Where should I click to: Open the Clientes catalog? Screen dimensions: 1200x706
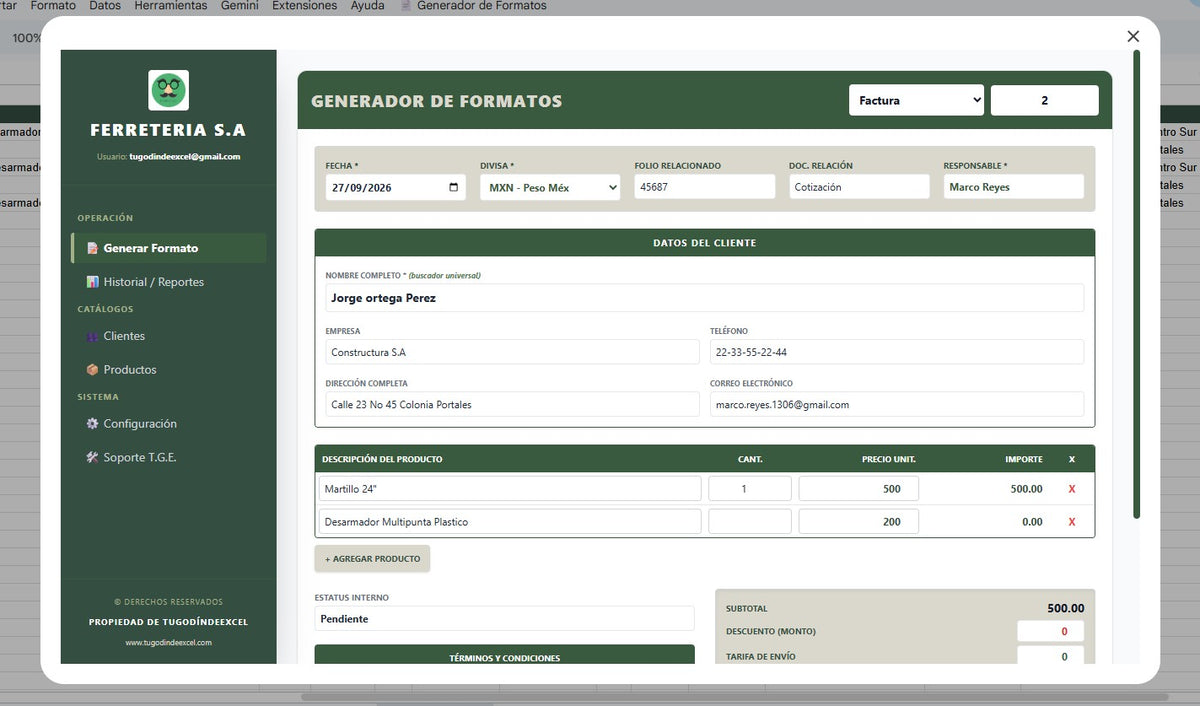(168, 336)
